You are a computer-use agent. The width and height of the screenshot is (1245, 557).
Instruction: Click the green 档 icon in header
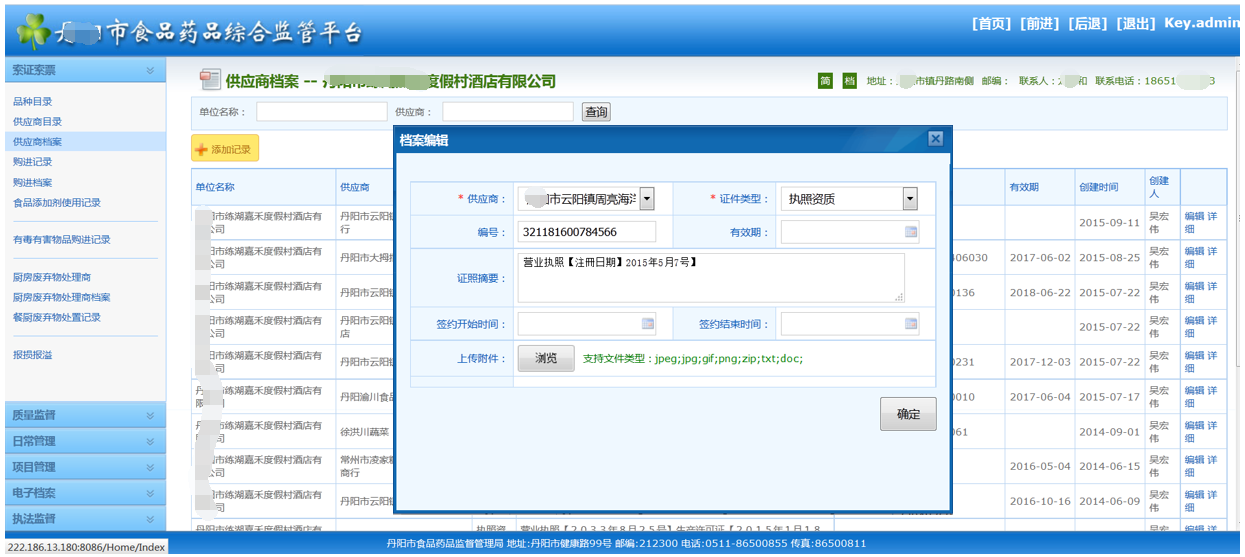pos(849,81)
